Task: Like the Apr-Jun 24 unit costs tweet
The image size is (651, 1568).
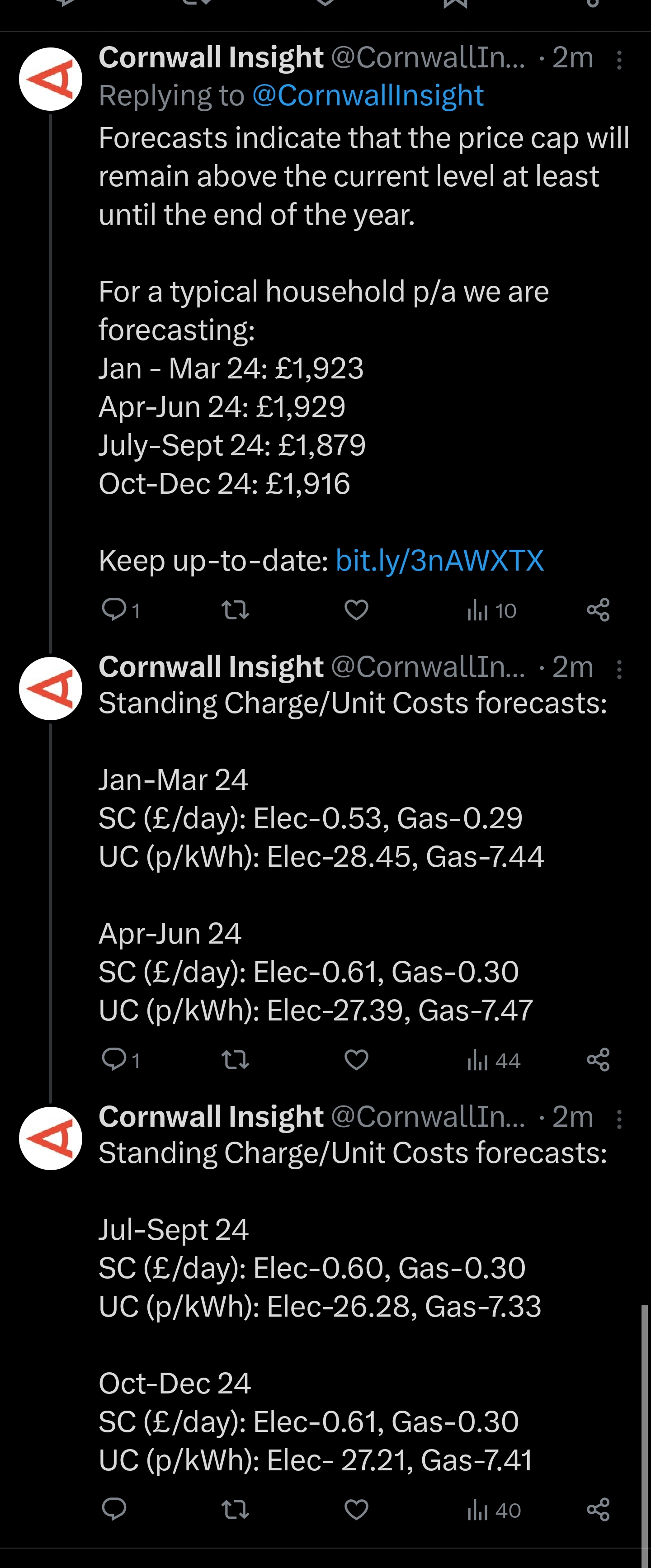Action: tap(357, 1060)
